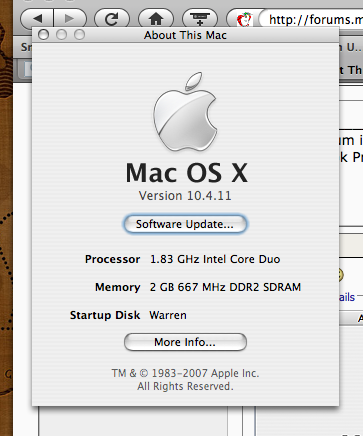Click the Version 10.4.11 text
Viewport: 363px width, 436px height.
(x=185, y=196)
